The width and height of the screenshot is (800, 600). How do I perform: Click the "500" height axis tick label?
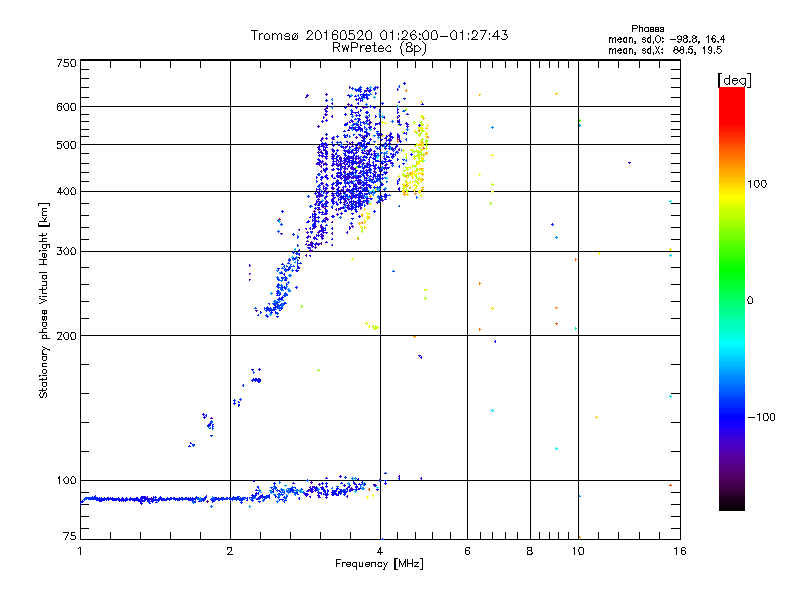coord(66,145)
